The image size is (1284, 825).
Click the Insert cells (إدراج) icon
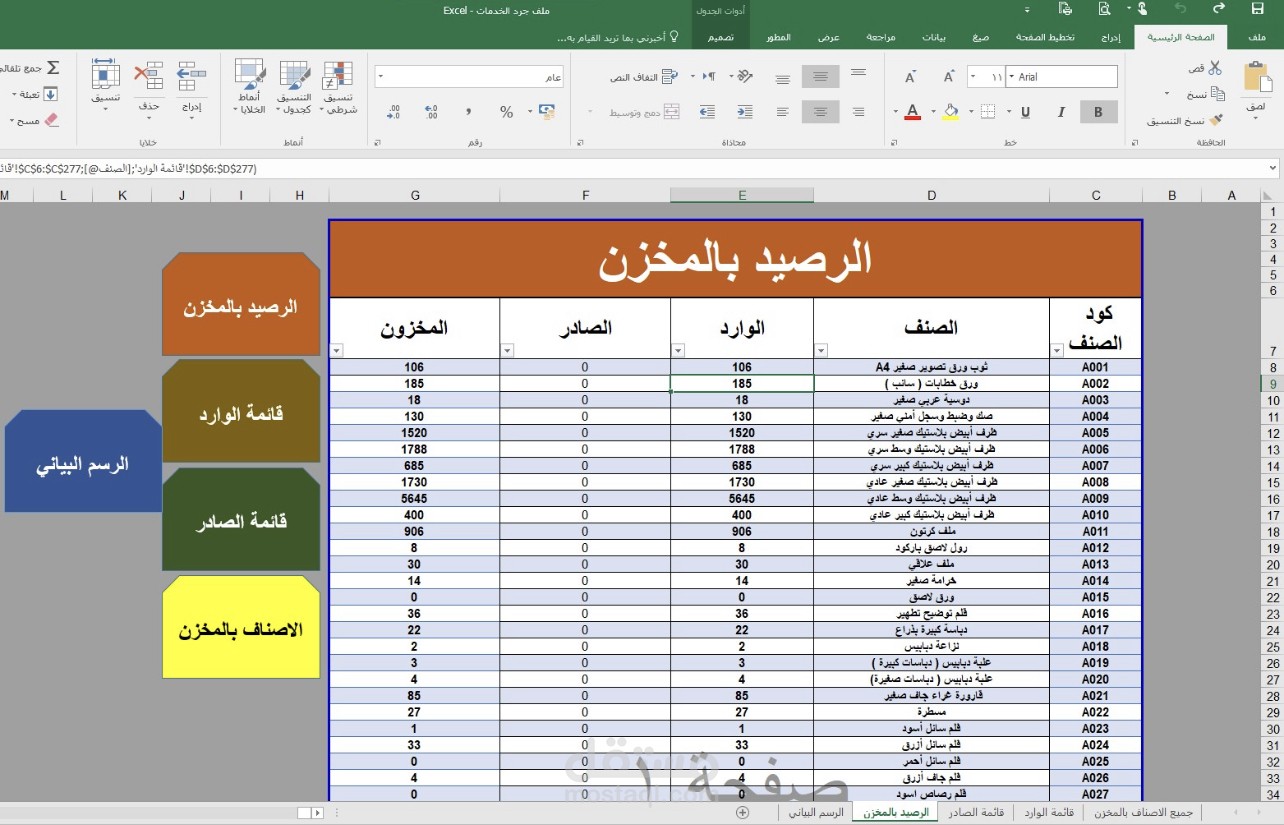[191, 76]
